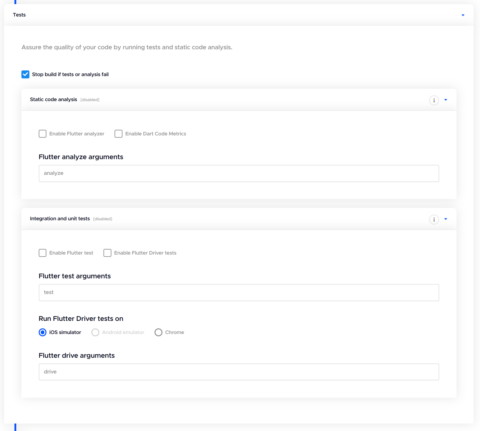
Task: Collapse Integration and unit tests panel arrow
Action: (x=446, y=219)
